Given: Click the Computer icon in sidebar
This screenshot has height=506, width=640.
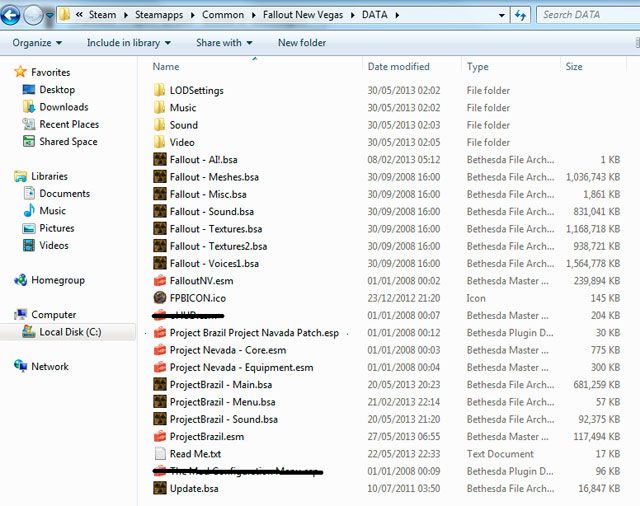Looking at the screenshot, I should (20, 314).
